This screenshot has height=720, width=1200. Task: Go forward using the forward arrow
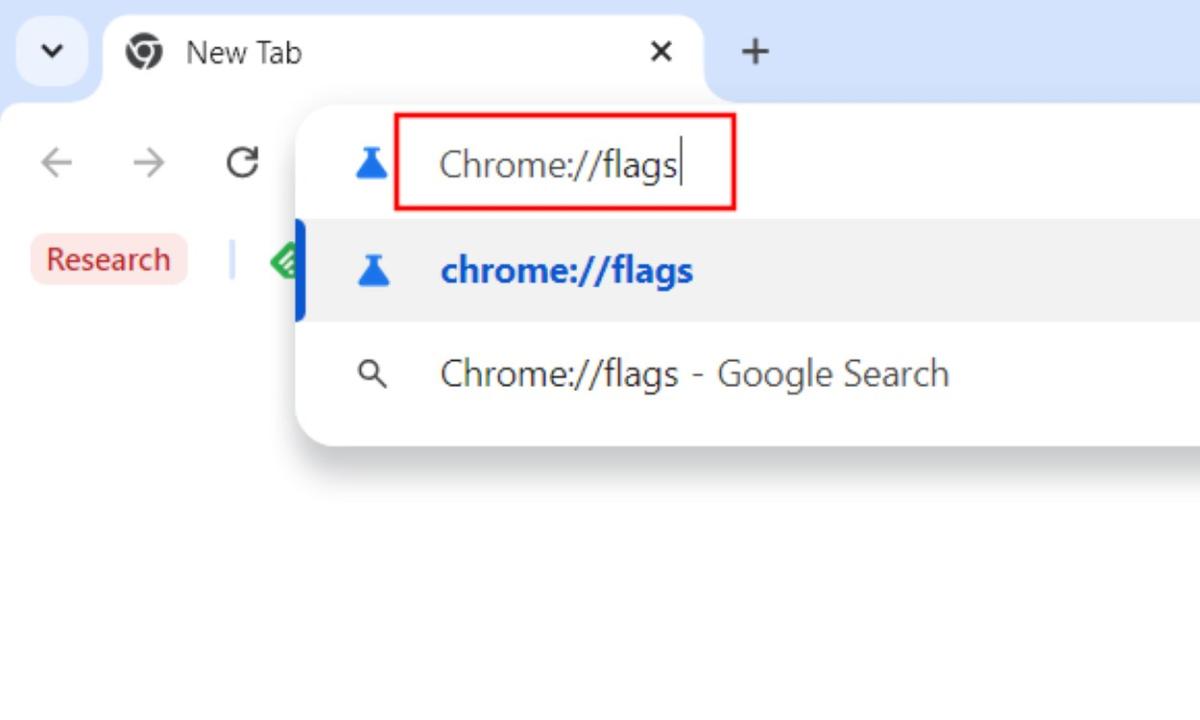coord(149,162)
